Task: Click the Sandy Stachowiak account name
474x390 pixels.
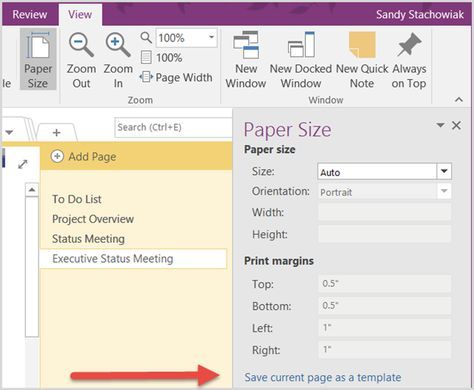Action: coord(420,15)
